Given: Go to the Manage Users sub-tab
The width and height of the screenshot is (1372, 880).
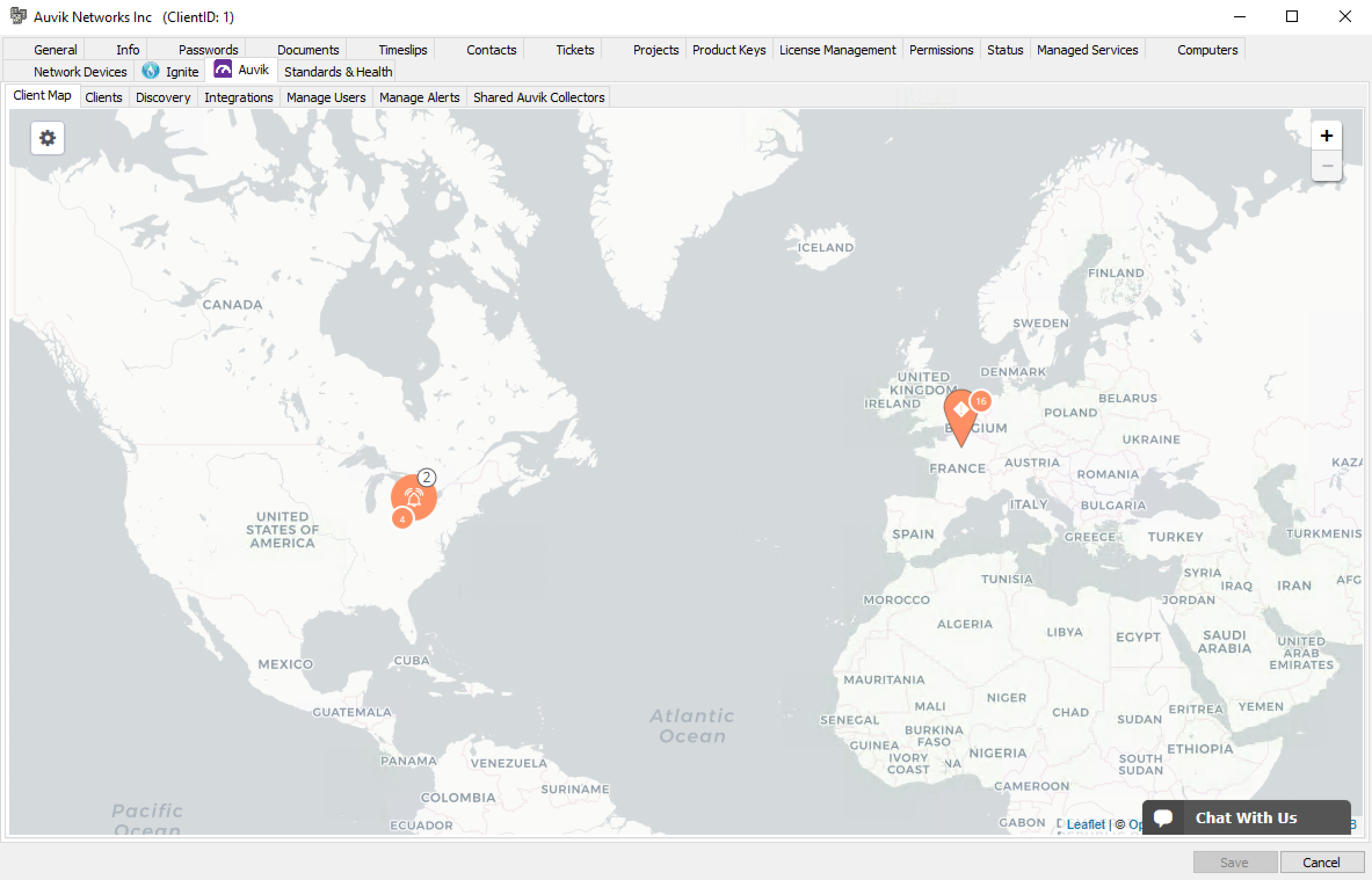Looking at the screenshot, I should click(326, 97).
